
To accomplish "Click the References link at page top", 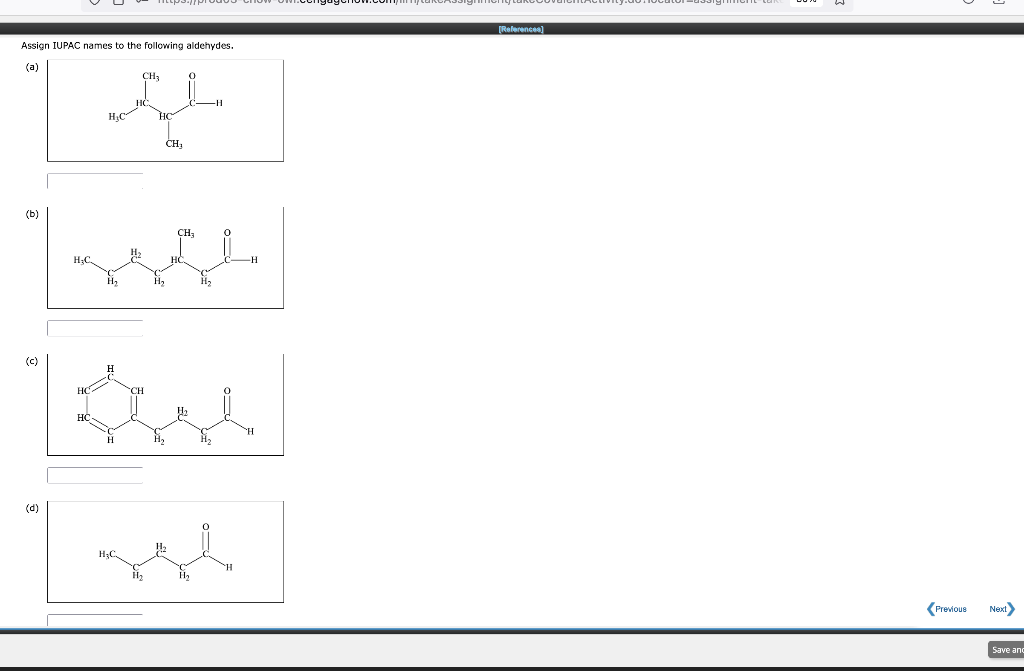I will coord(521,30).
